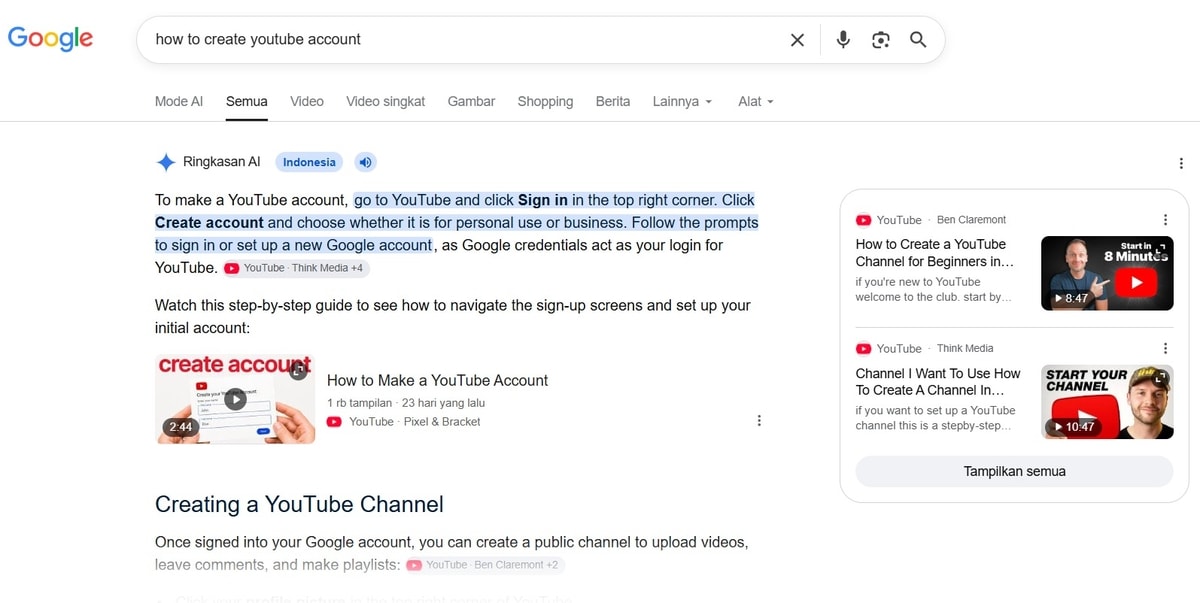
Task: Open 'Channel I Want To Use How To Create' link
Action: click(x=938, y=381)
